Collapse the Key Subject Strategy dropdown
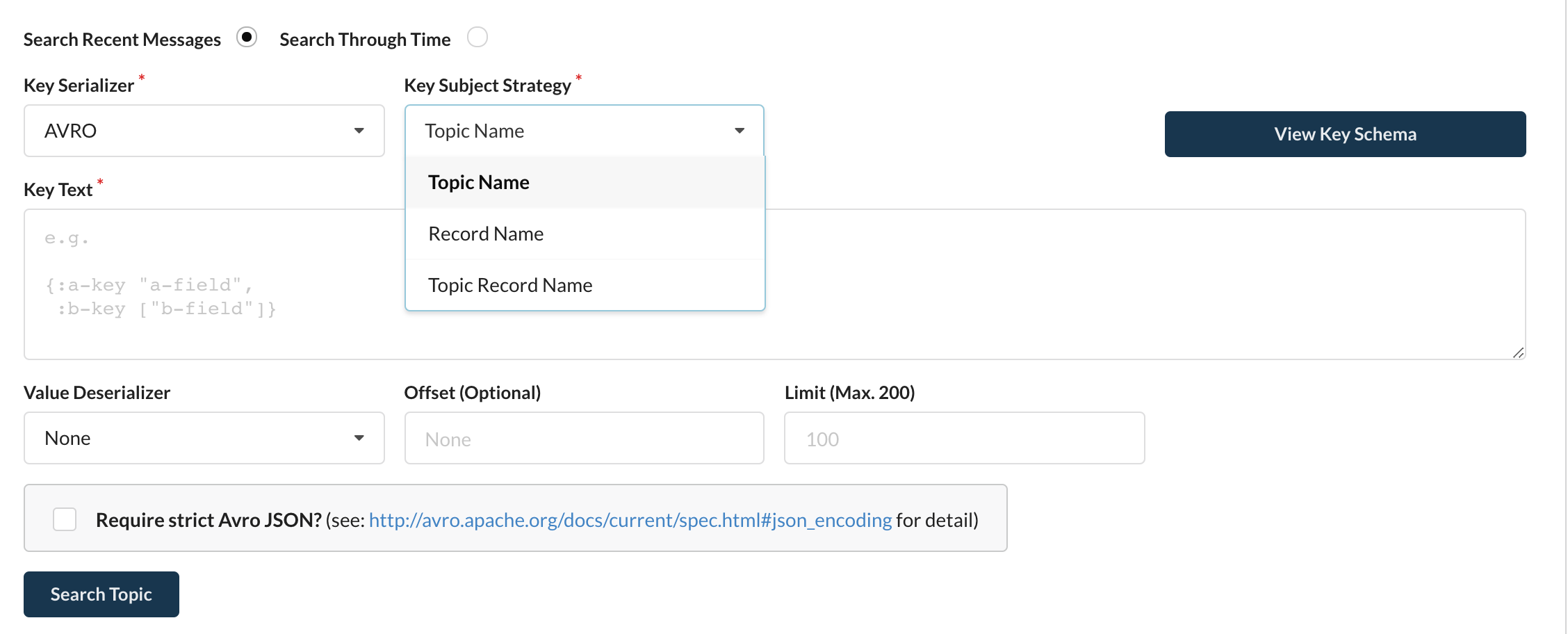1568x634 pixels. click(585, 131)
